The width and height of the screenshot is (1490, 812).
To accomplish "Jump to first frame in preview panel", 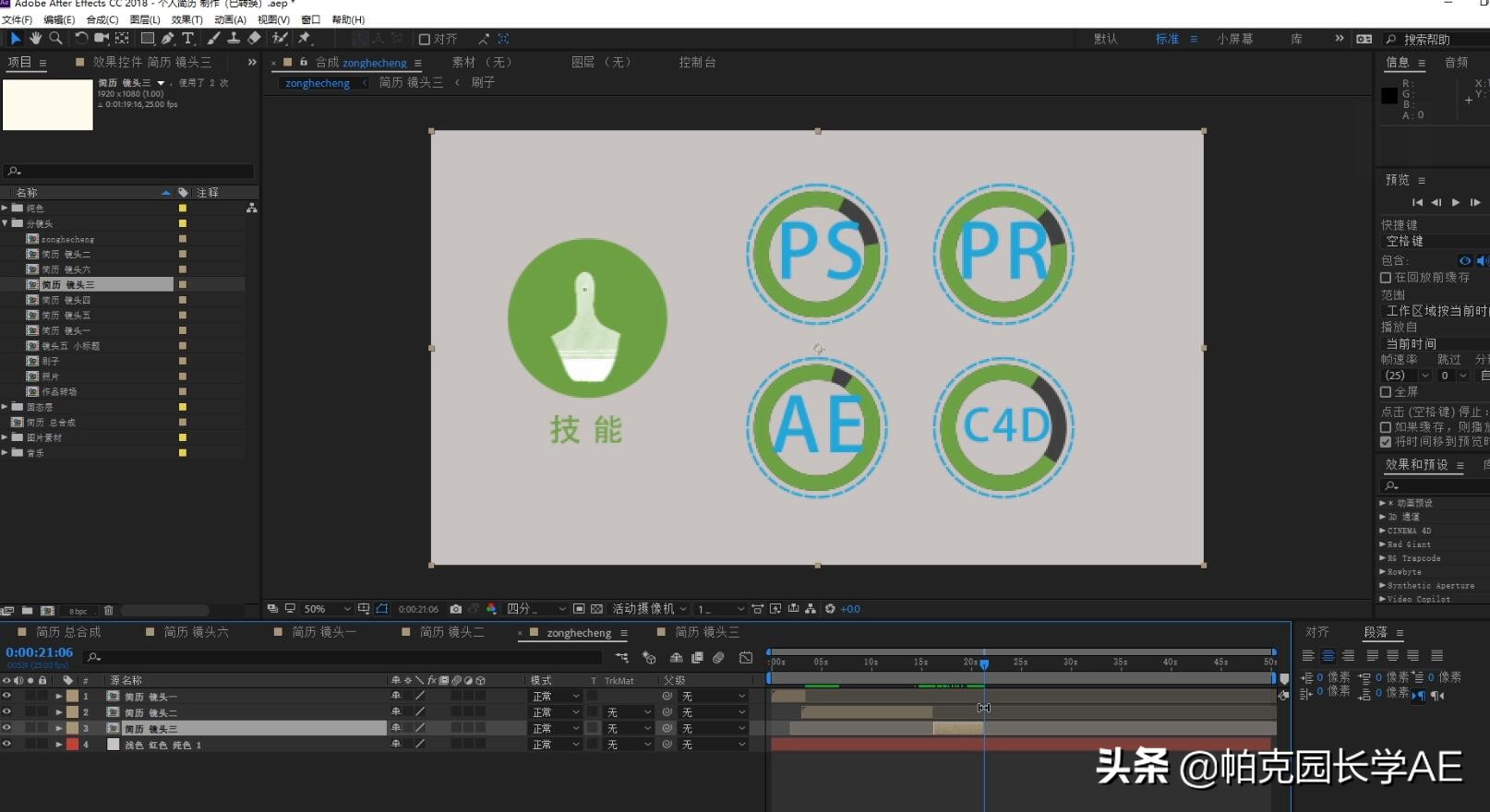I will tap(1417, 202).
